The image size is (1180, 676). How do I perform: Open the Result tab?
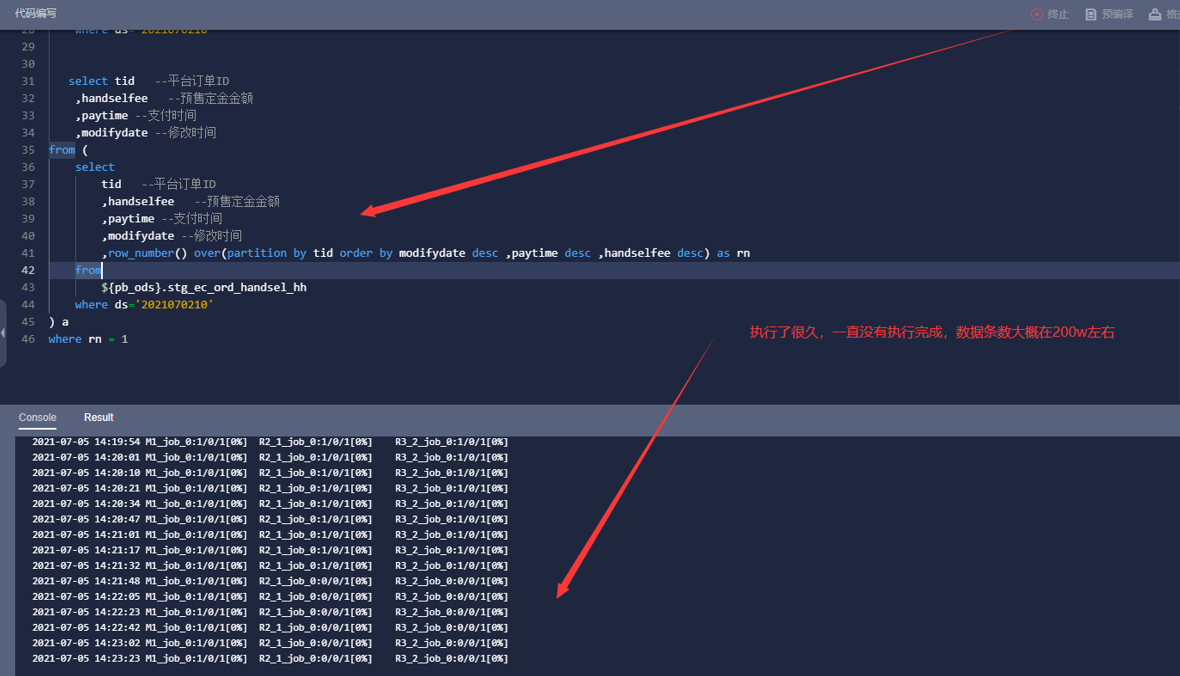(x=98, y=417)
